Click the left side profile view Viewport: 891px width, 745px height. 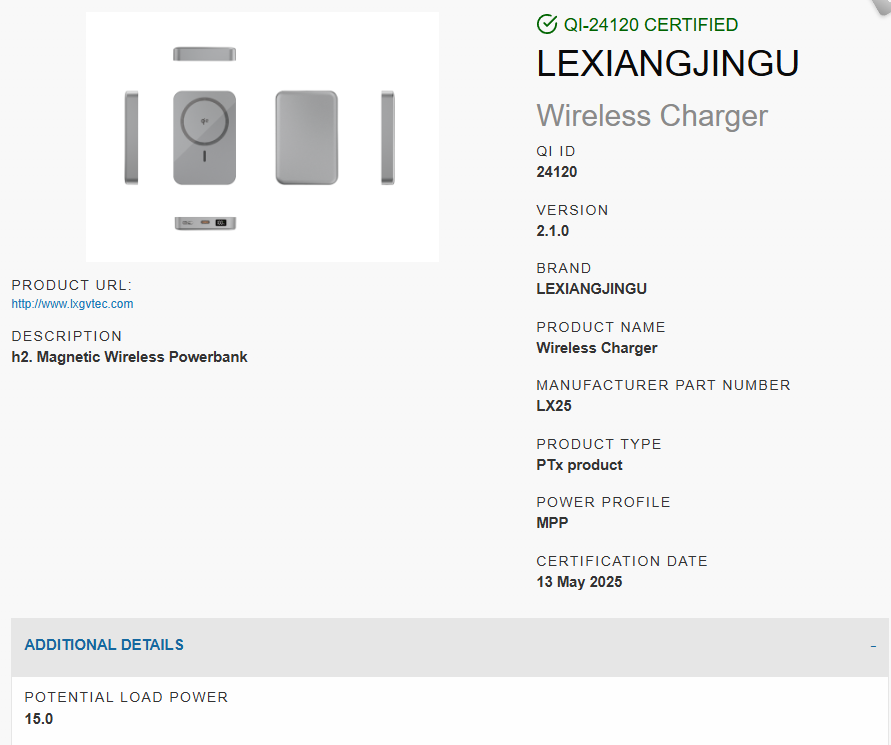(x=131, y=138)
